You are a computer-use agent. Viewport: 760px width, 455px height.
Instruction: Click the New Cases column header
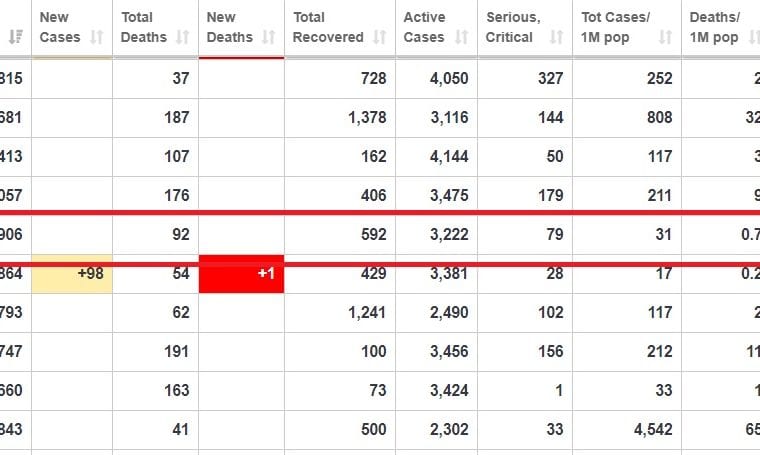[x=72, y=28]
